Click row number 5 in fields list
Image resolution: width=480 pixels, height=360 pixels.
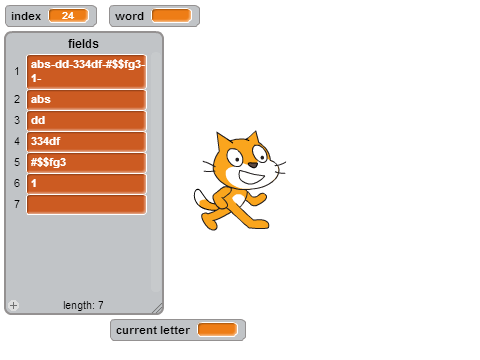17,162
